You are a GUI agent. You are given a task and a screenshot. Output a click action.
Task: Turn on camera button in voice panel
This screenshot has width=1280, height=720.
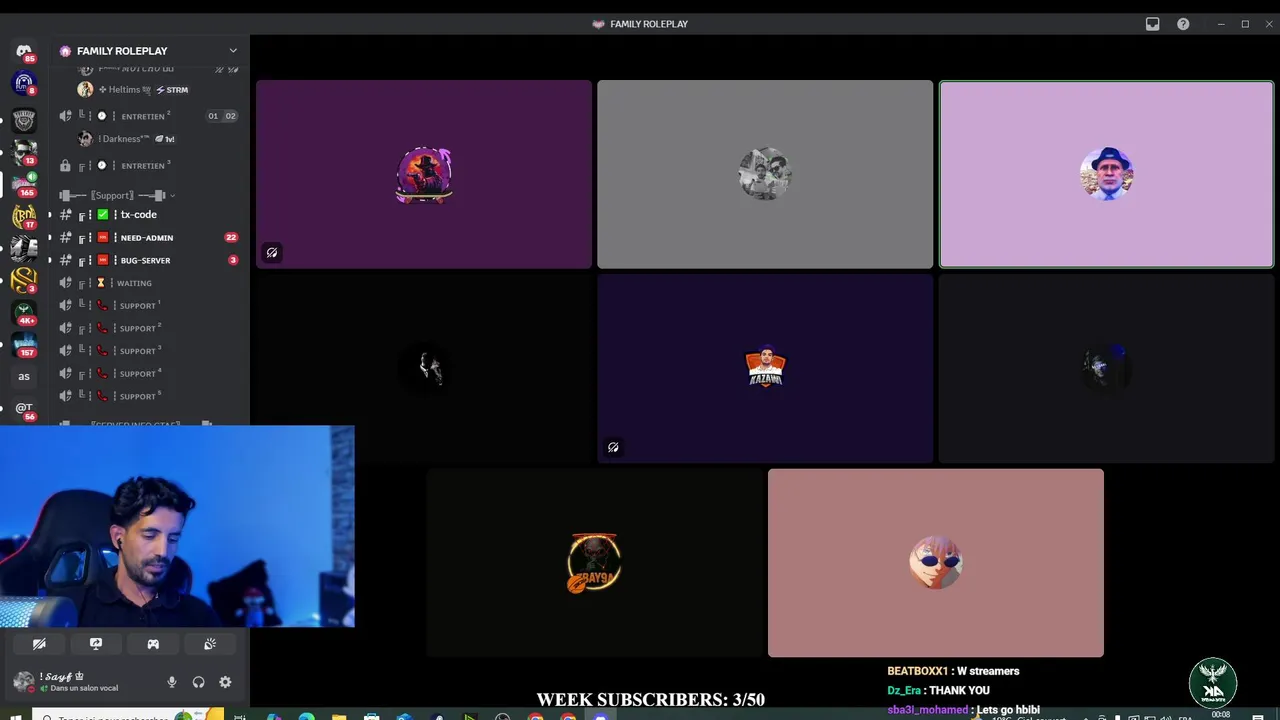click(39, 644)
